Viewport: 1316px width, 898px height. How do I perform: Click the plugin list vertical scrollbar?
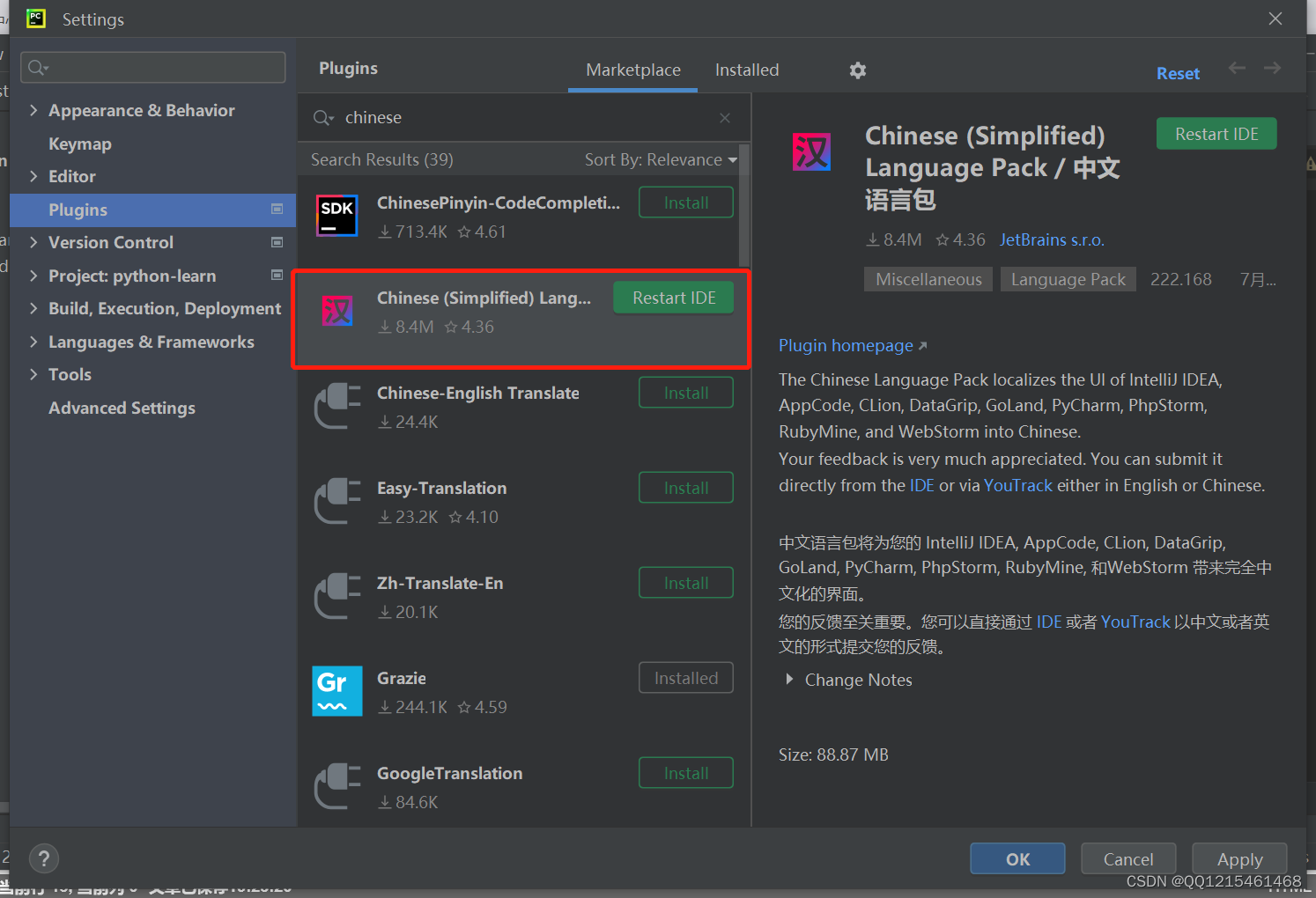(x=744, y=205)
